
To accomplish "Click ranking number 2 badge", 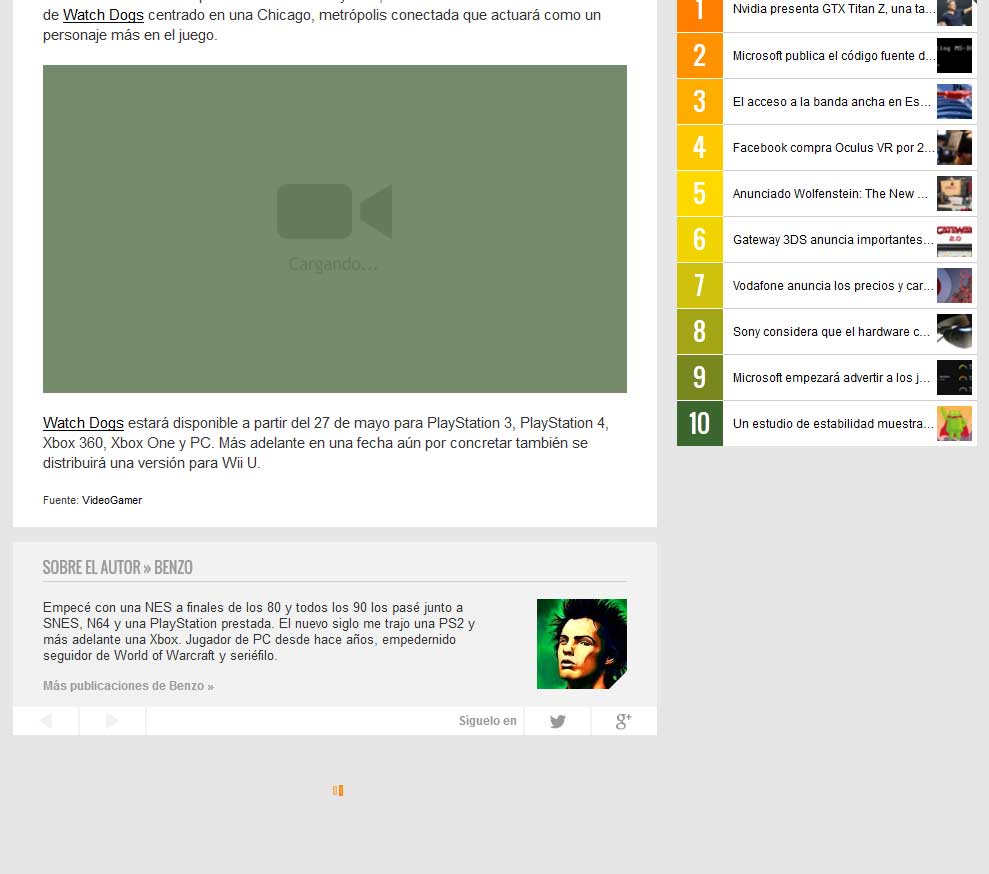I will pos(699,55).
